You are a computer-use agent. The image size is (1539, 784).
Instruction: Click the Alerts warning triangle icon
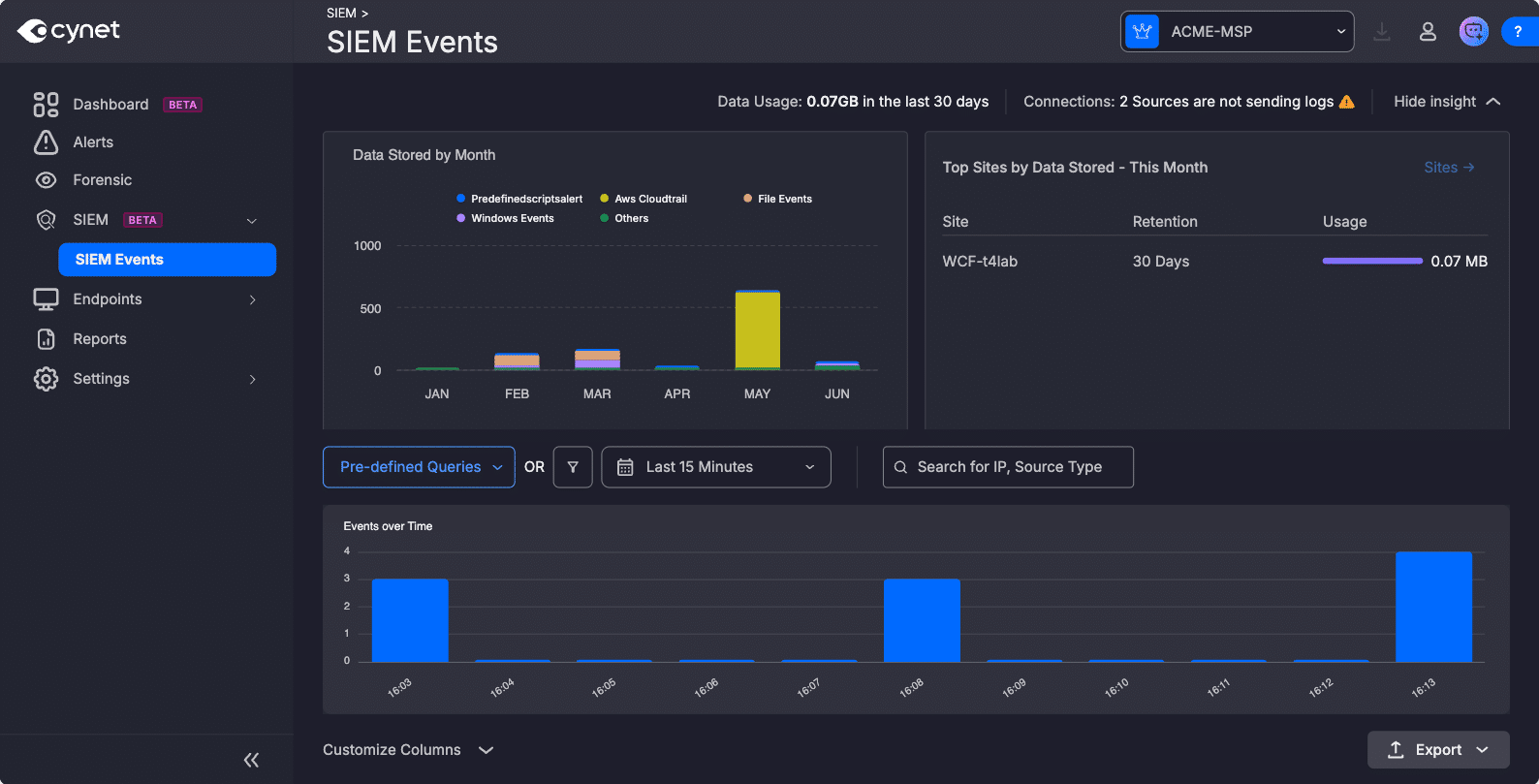pos(46,142)
